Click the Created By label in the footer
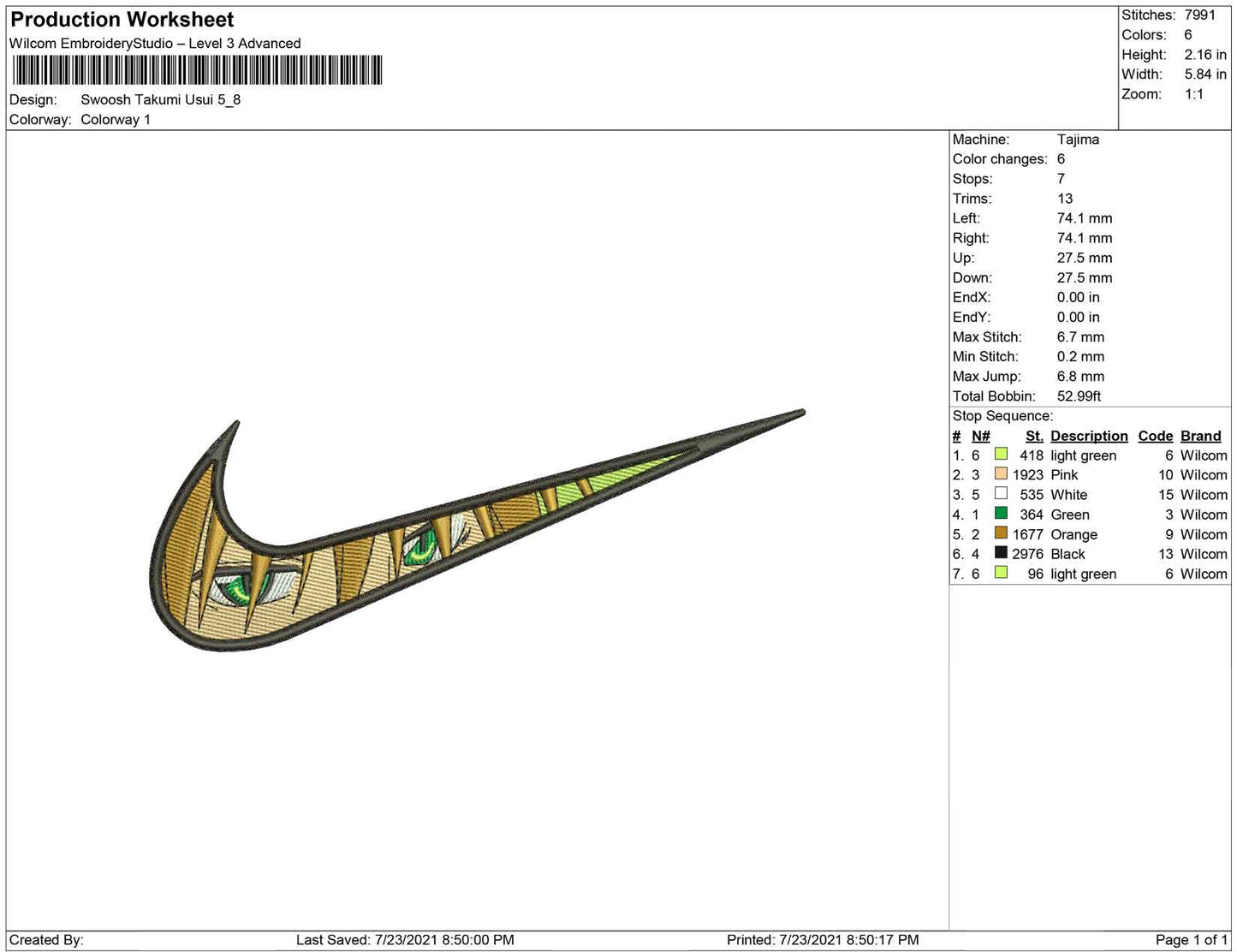1237x952 pixels. (46, 940)
